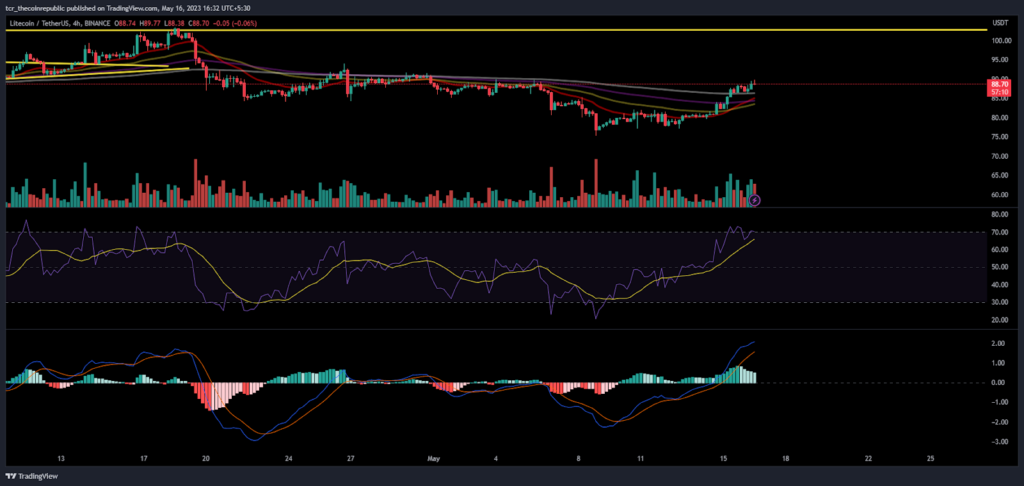Viewport: 1024px width, 486px height.
Task: Click the May label on time axis
Action: coord(434,458)
